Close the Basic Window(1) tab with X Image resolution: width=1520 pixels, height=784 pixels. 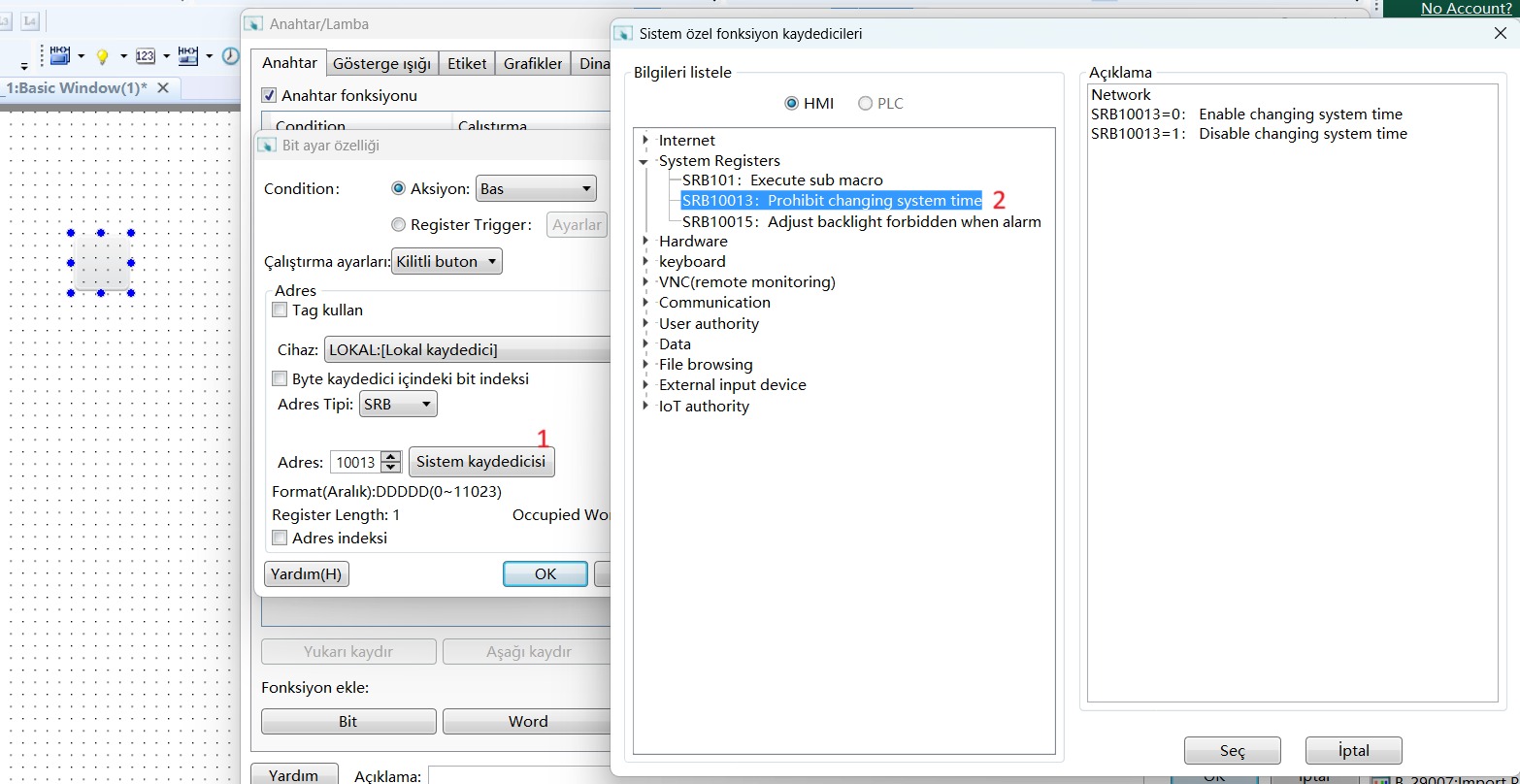(x=163, y=88)
